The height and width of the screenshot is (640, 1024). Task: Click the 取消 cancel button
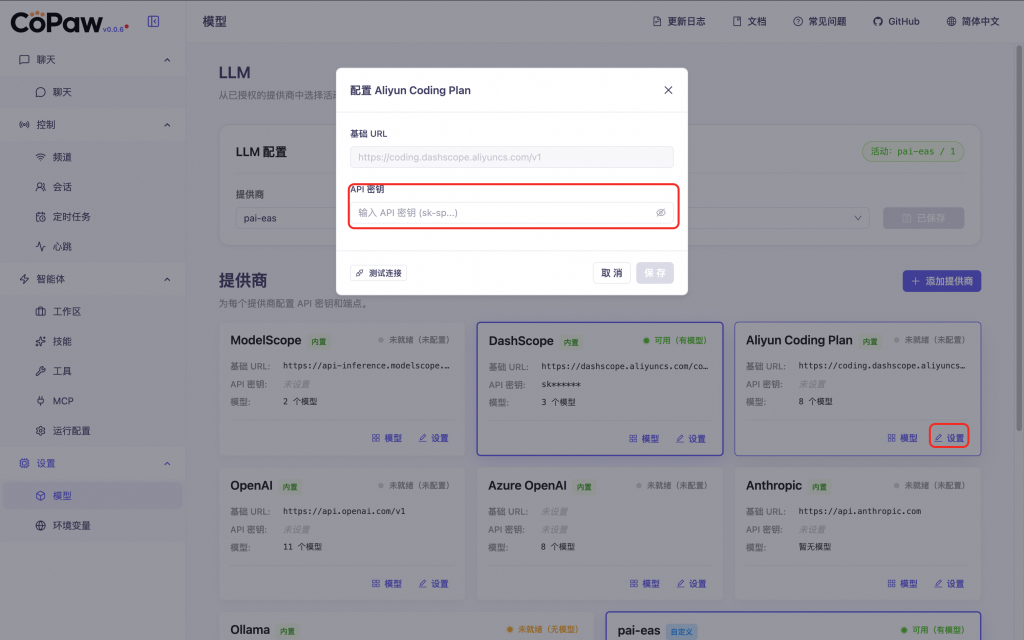click(611, 273)
